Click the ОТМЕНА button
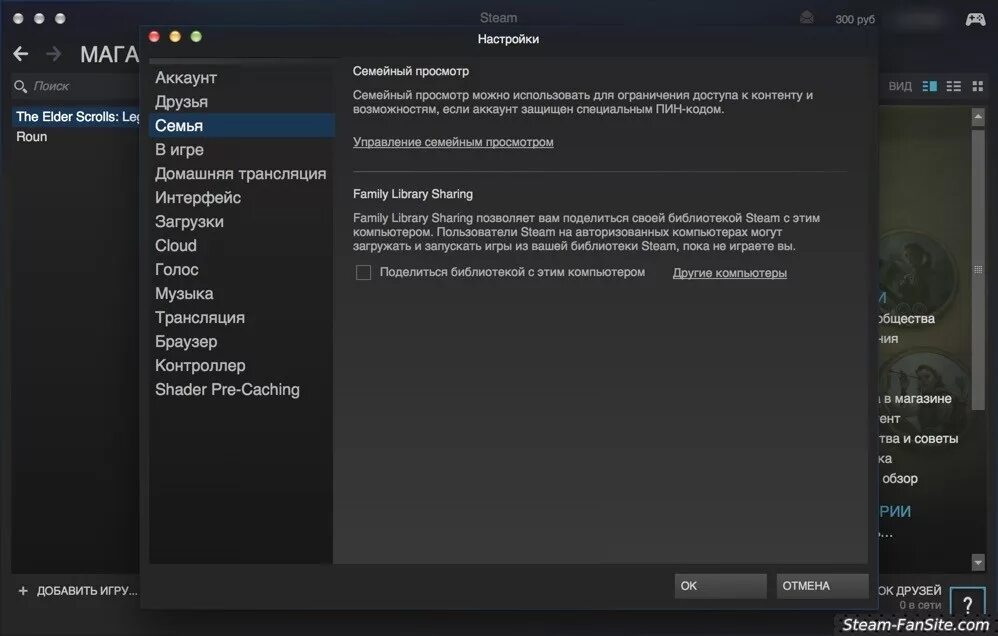Viewport: 998px width, 636px height. [x=822, y=586]
